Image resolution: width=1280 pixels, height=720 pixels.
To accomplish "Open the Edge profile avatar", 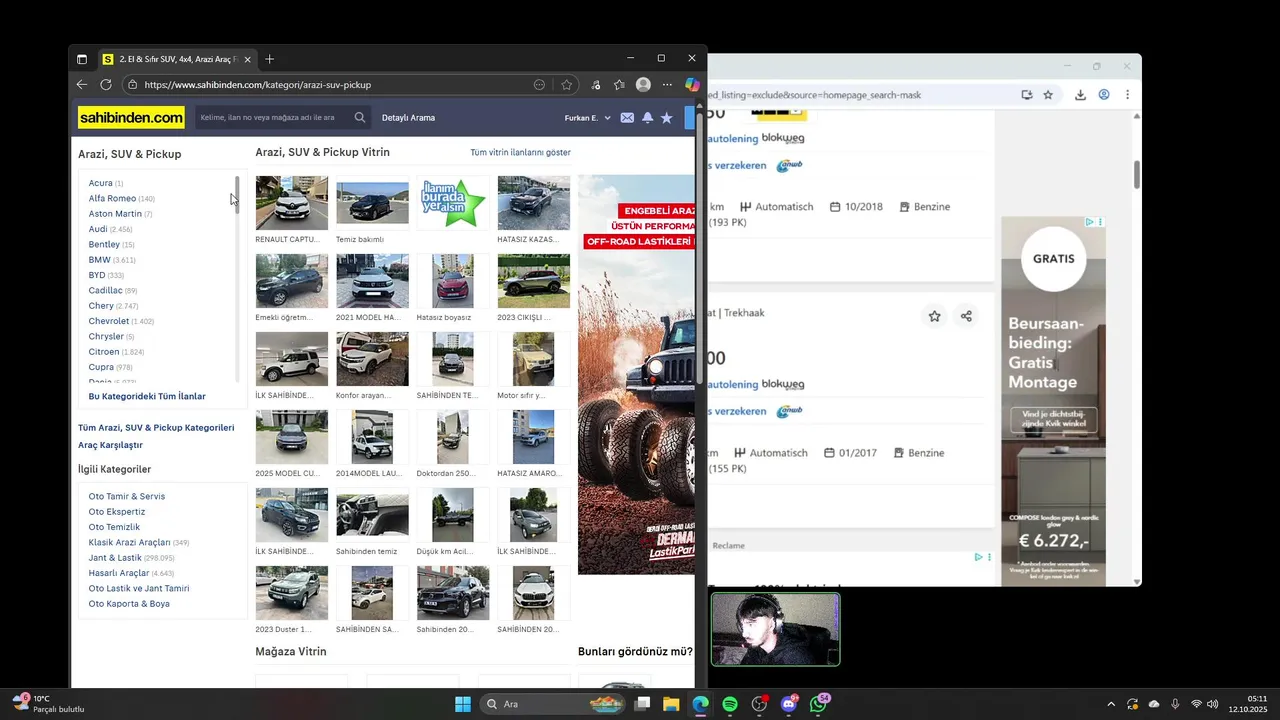I will point(643,85).
